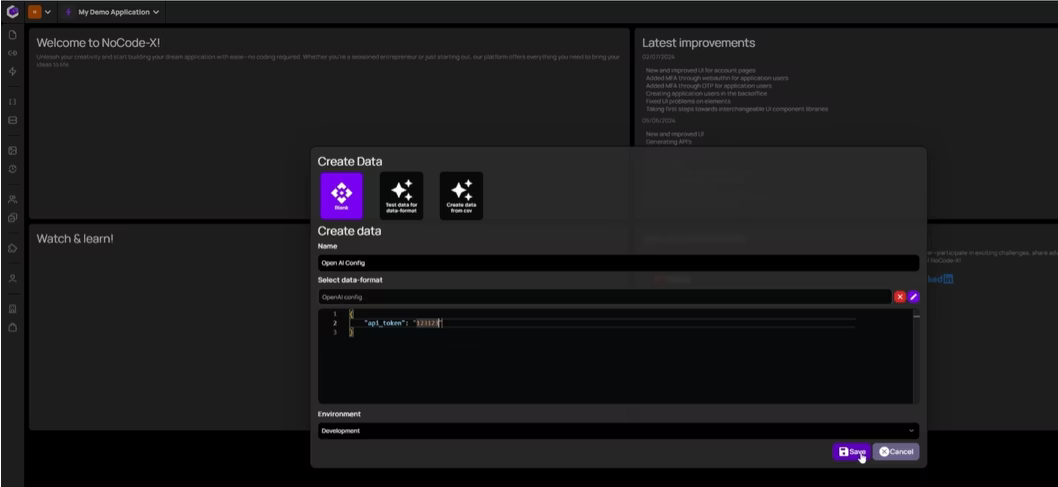The image size is (1058, 487).
Task: Click the stacked copies icon in sidebar
Action: (x=12, y=218)
